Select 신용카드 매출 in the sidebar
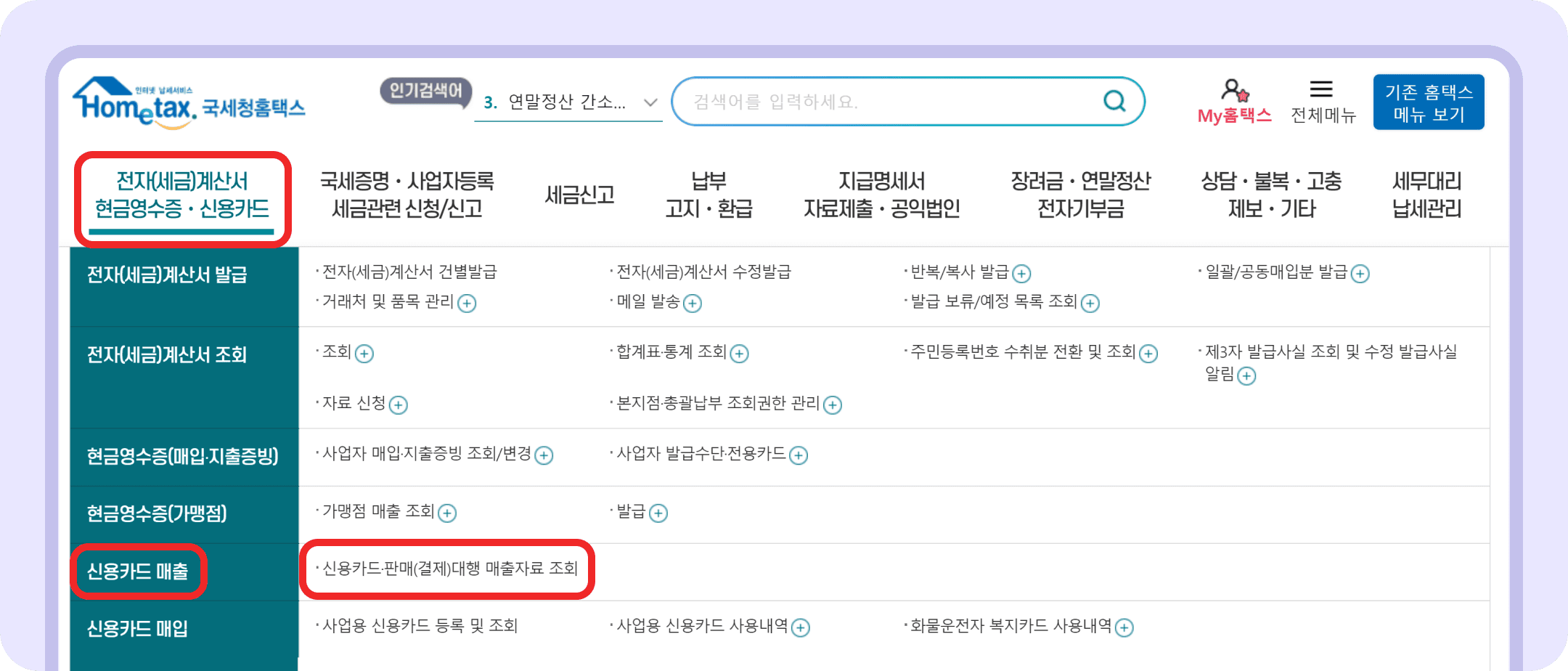The image size is (1568, 671). click(139, 572)
